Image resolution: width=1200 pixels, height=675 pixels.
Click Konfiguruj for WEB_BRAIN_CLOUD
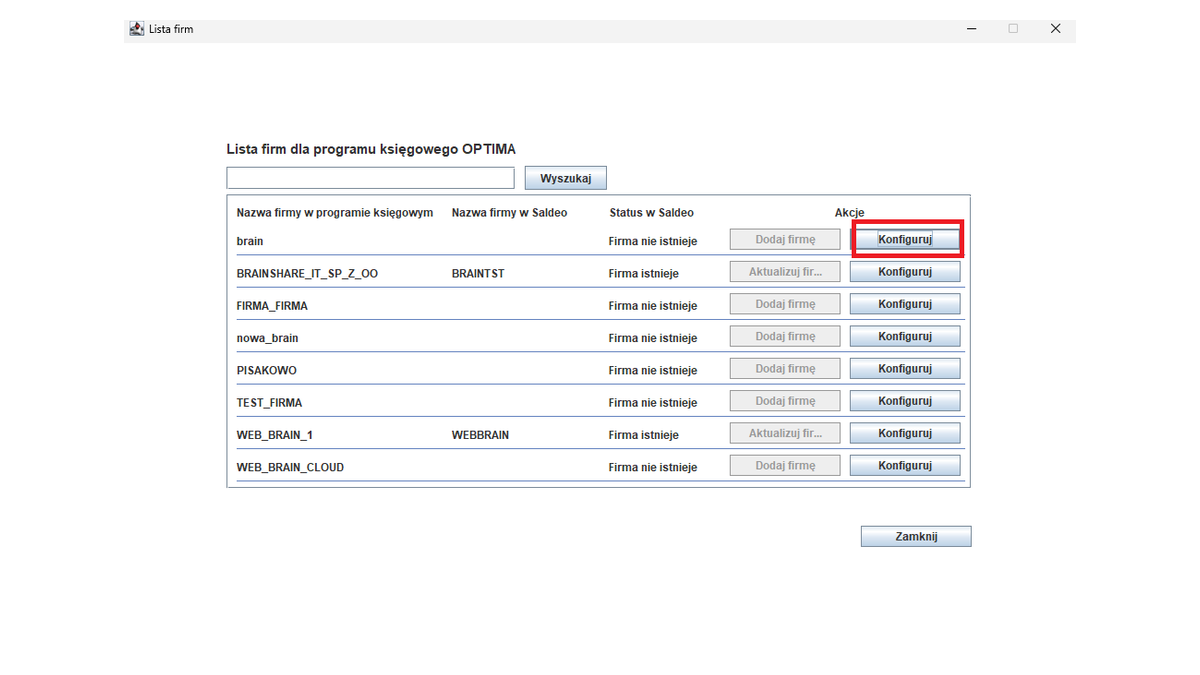point(905,466)
